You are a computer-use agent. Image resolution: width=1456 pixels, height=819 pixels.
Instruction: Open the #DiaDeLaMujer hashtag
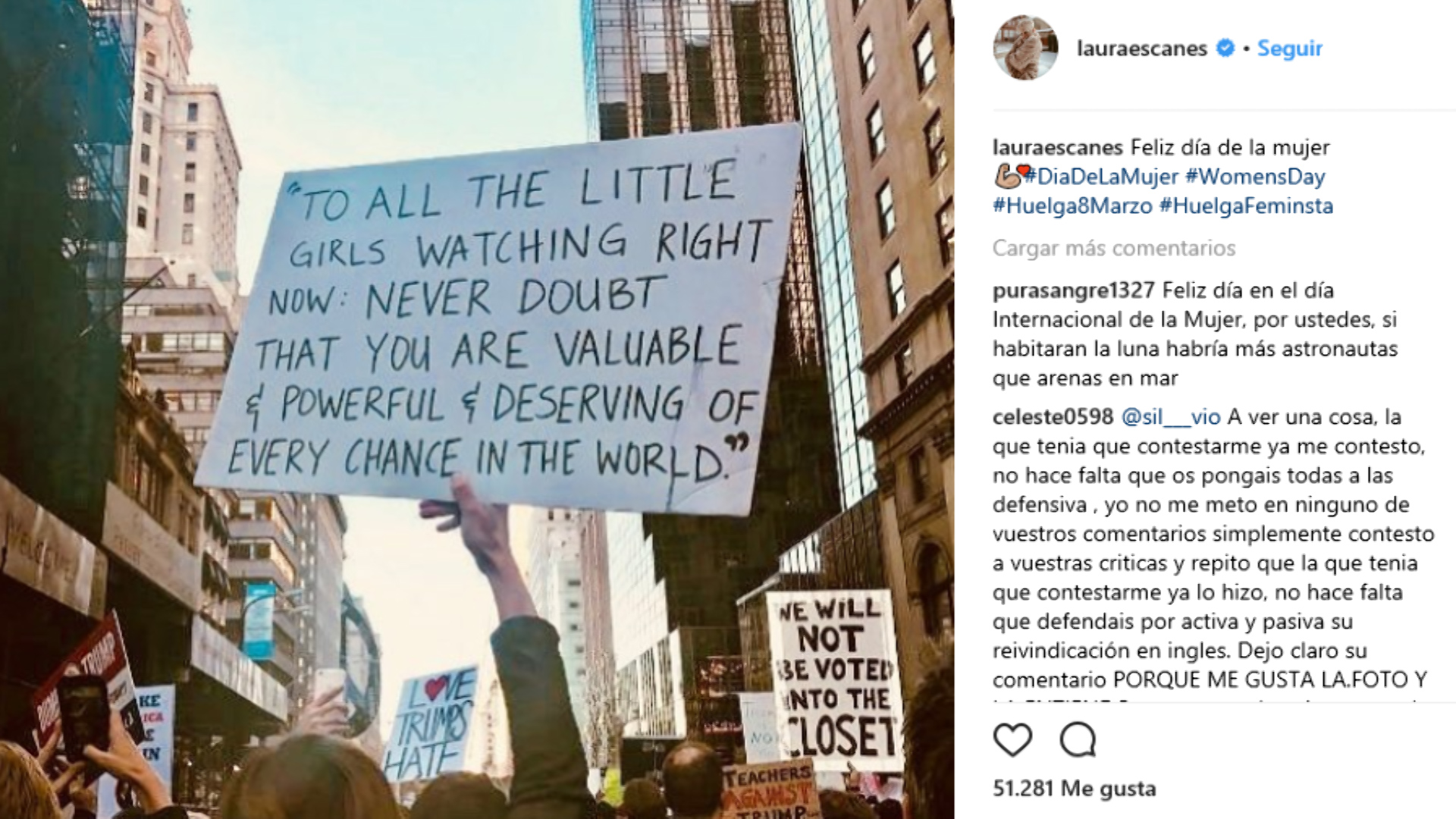point(1101,177)
